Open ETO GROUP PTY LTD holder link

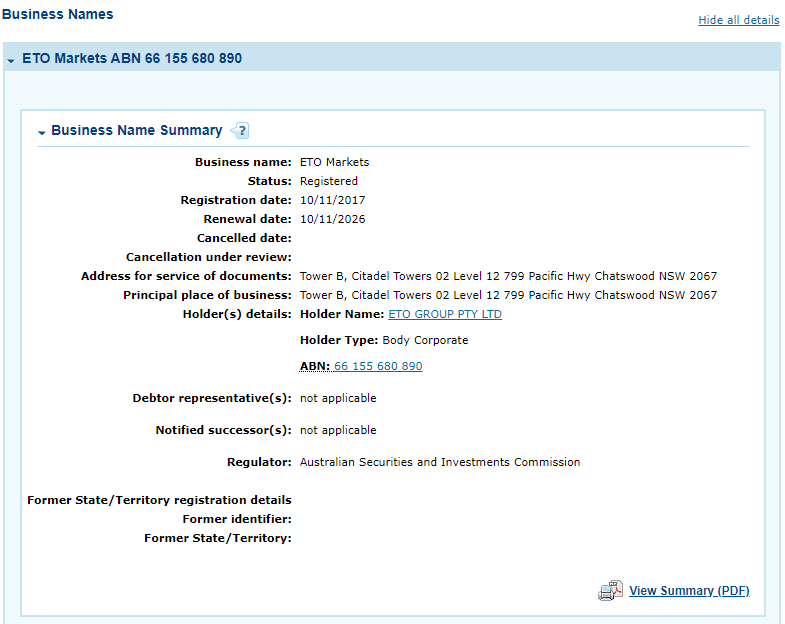pyautogui.click(x=445, y=314)
